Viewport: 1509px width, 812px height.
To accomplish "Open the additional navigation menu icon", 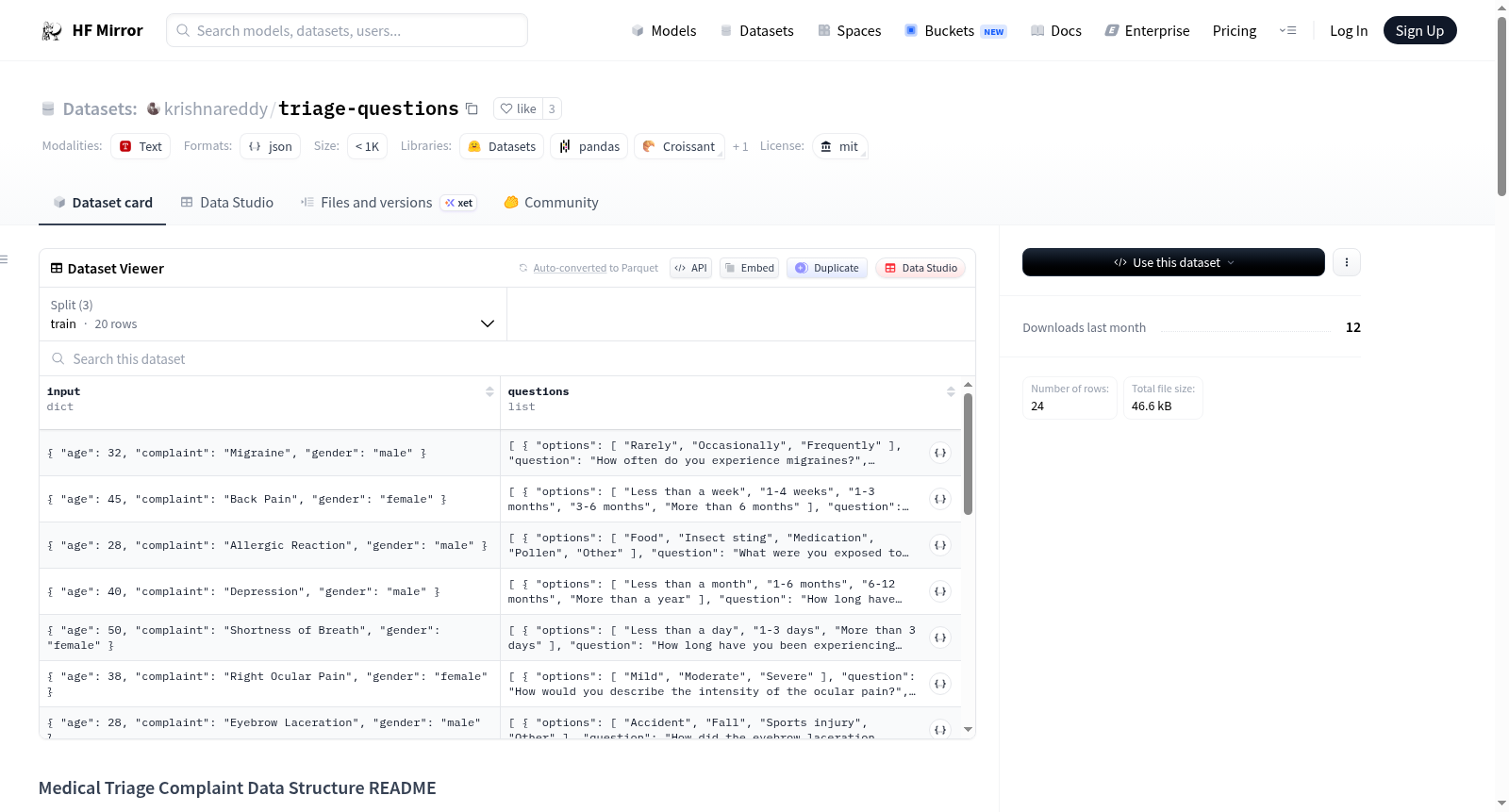I will [1287, 30].
